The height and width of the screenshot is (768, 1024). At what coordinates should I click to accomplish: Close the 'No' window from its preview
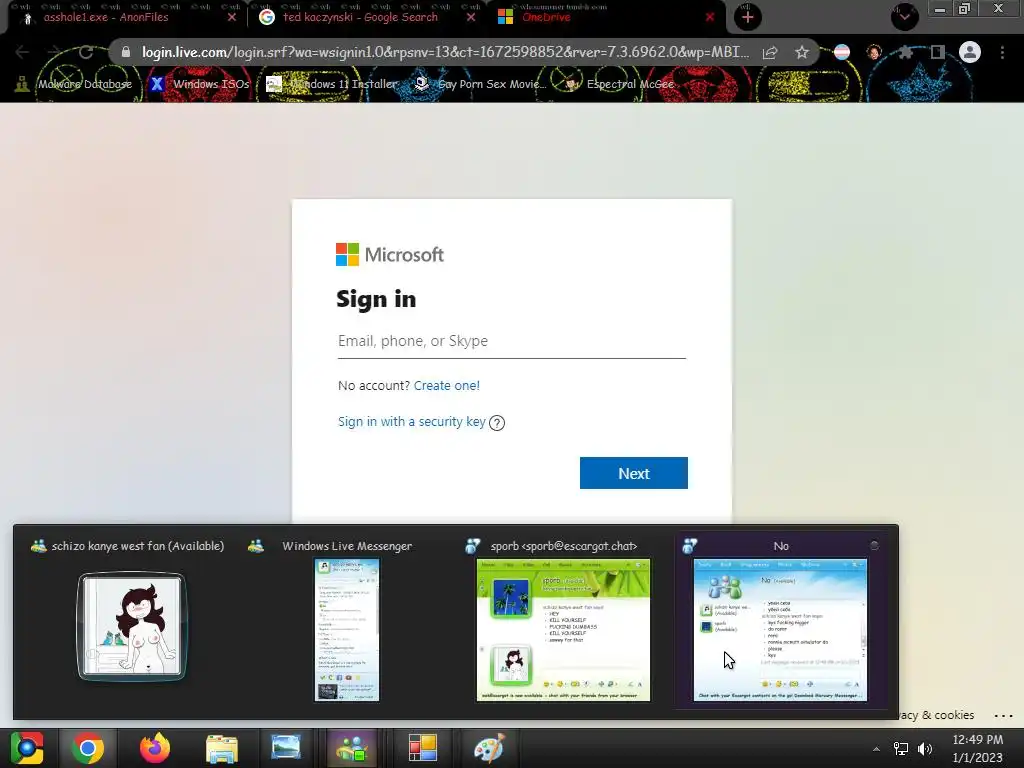click(x=874, y=545)
